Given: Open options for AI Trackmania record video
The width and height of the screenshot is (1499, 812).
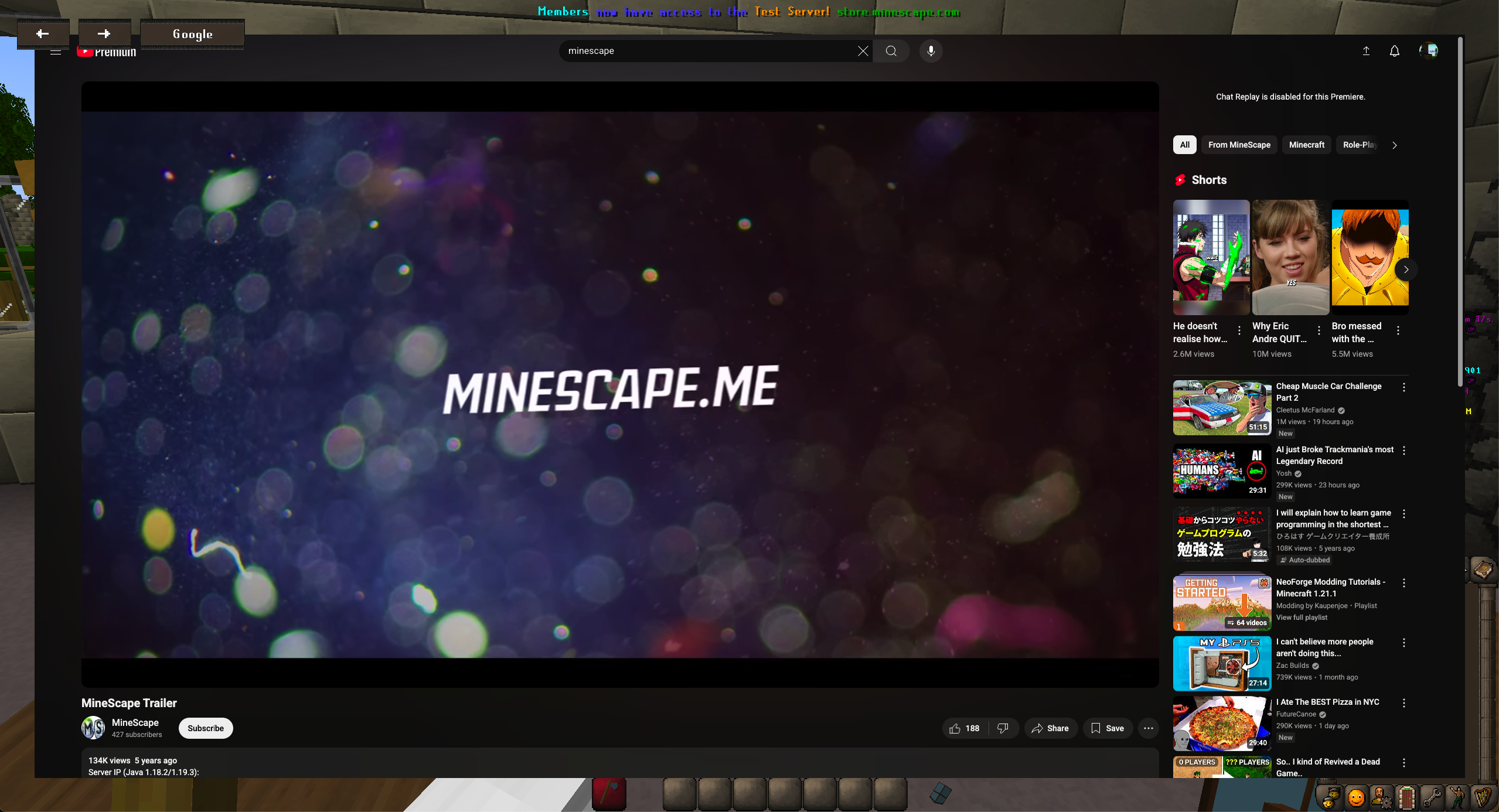Looking at the screenshot, I should (x=1403, y=451).
